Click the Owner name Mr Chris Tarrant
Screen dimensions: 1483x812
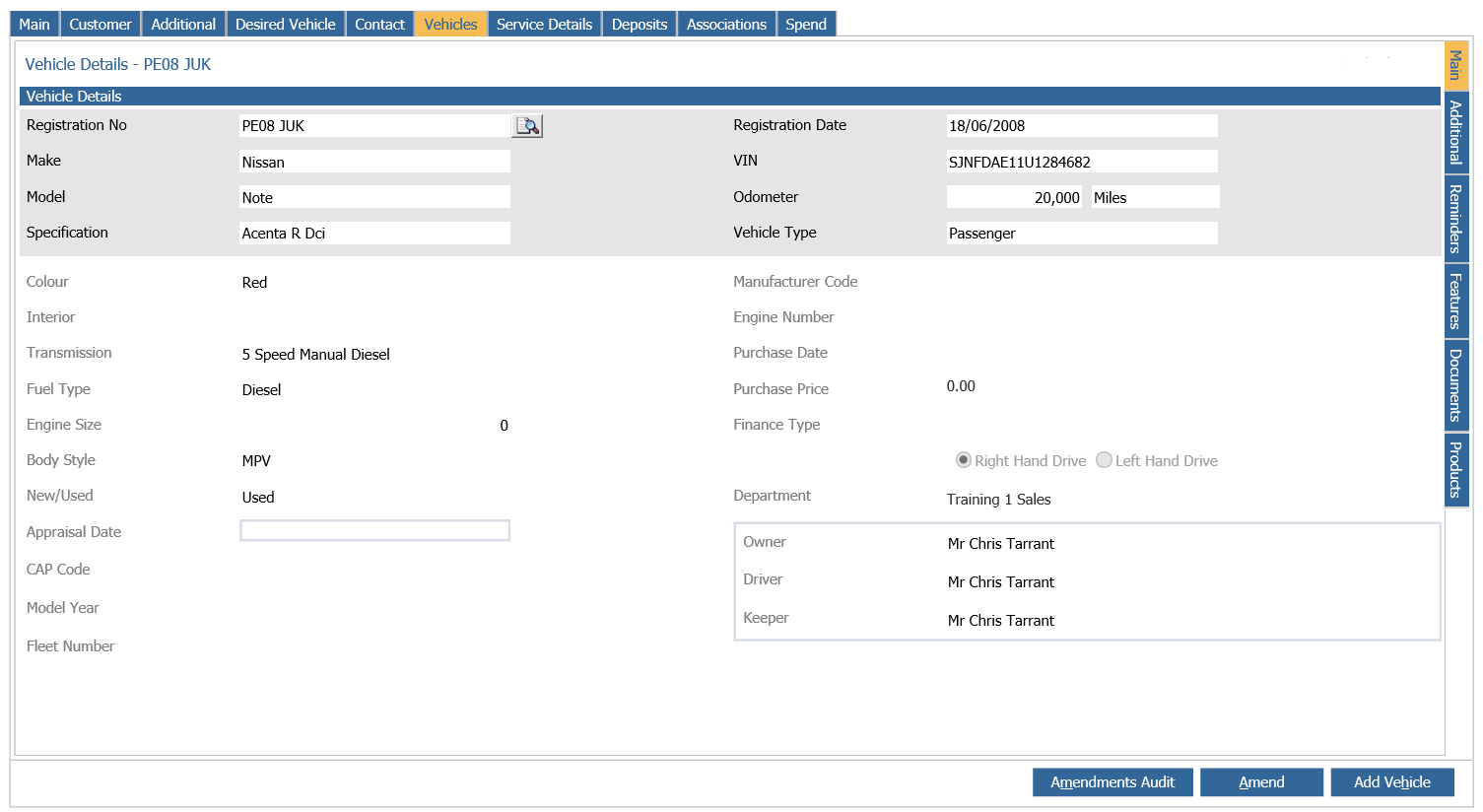[x=1000, y=544]
